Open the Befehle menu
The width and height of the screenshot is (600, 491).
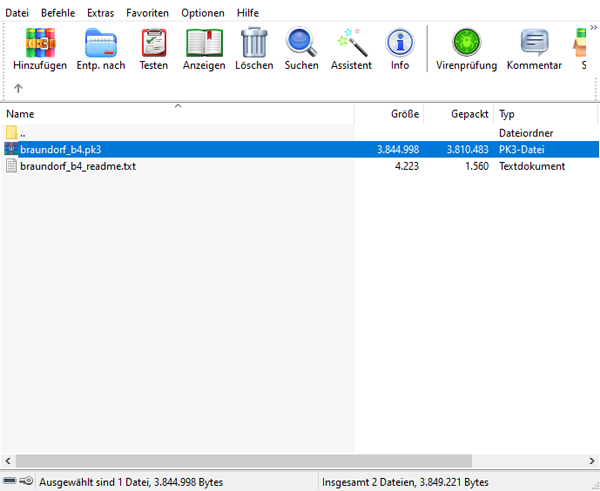[58, 13]
